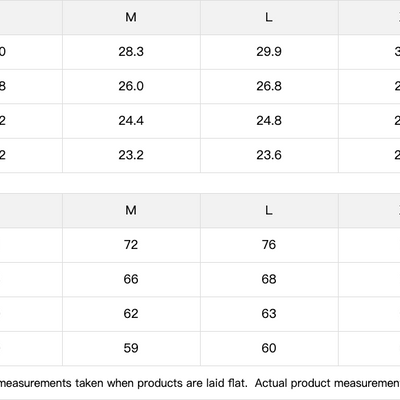
Task: Select the cell showing 76
Action: click(269, 245)
